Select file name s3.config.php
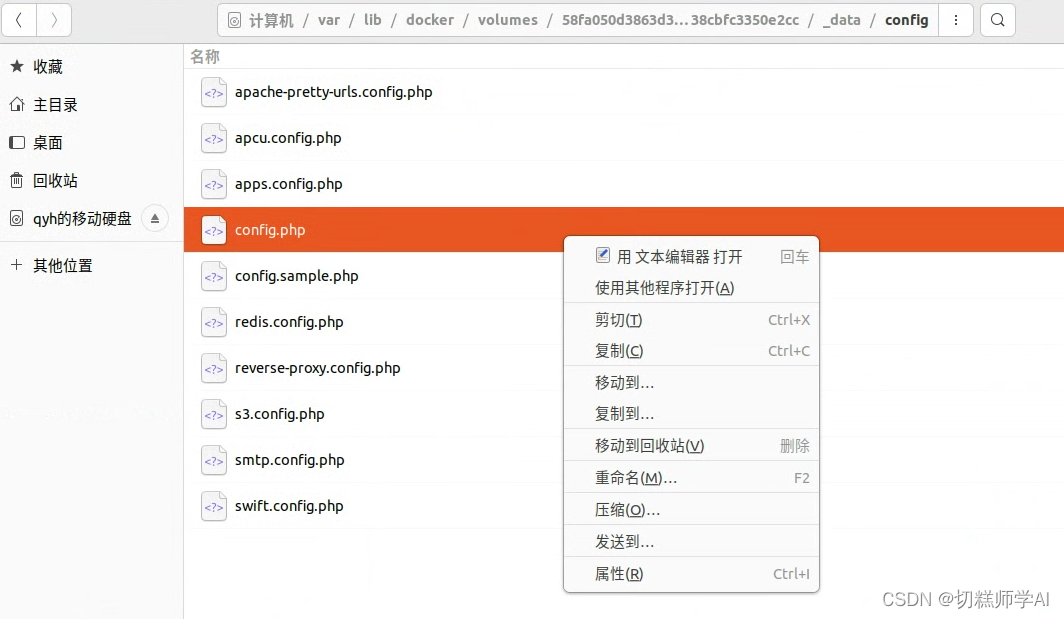1064x619 pixels. pos(280,415)
